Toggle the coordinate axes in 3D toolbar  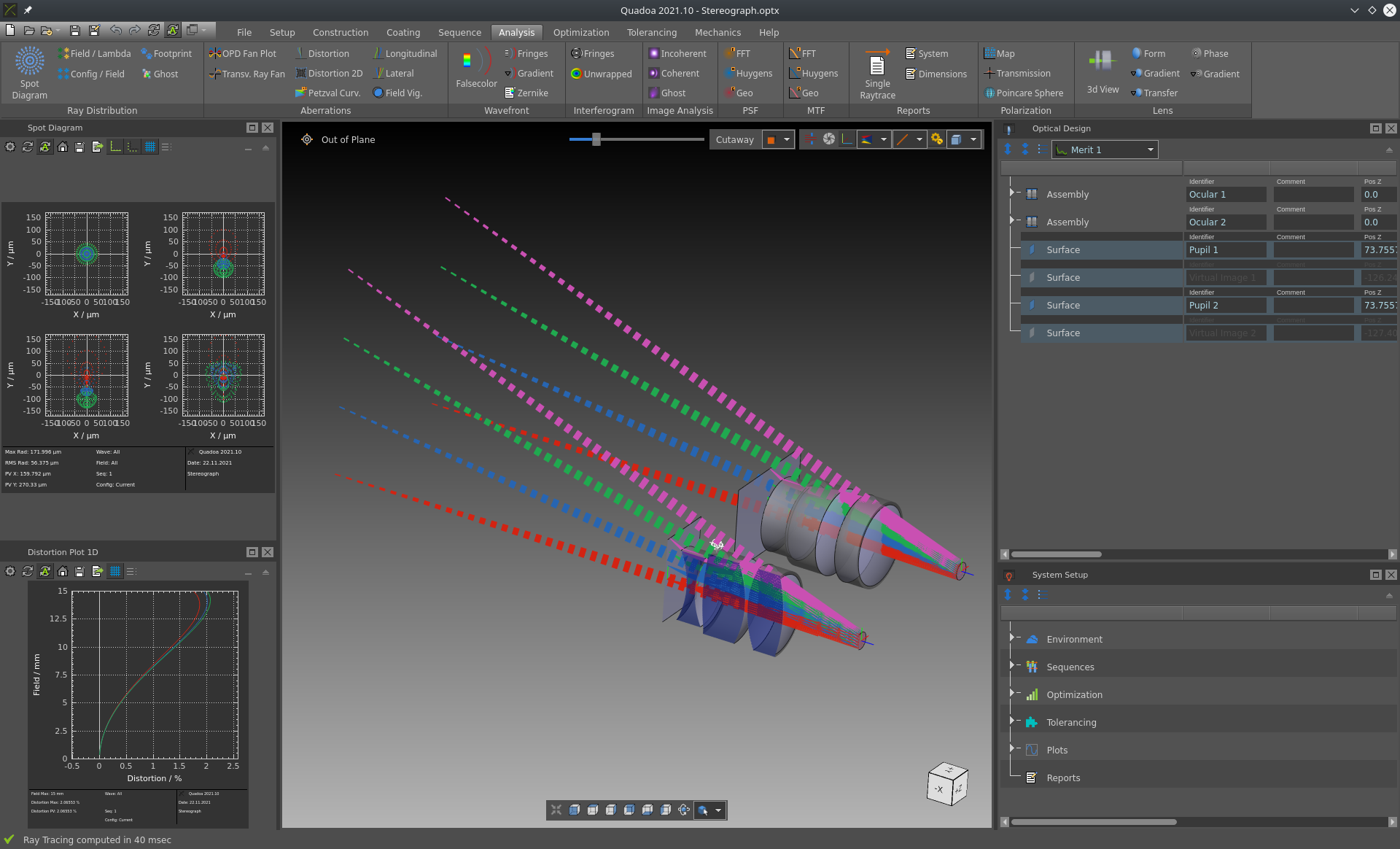[847, 139]
